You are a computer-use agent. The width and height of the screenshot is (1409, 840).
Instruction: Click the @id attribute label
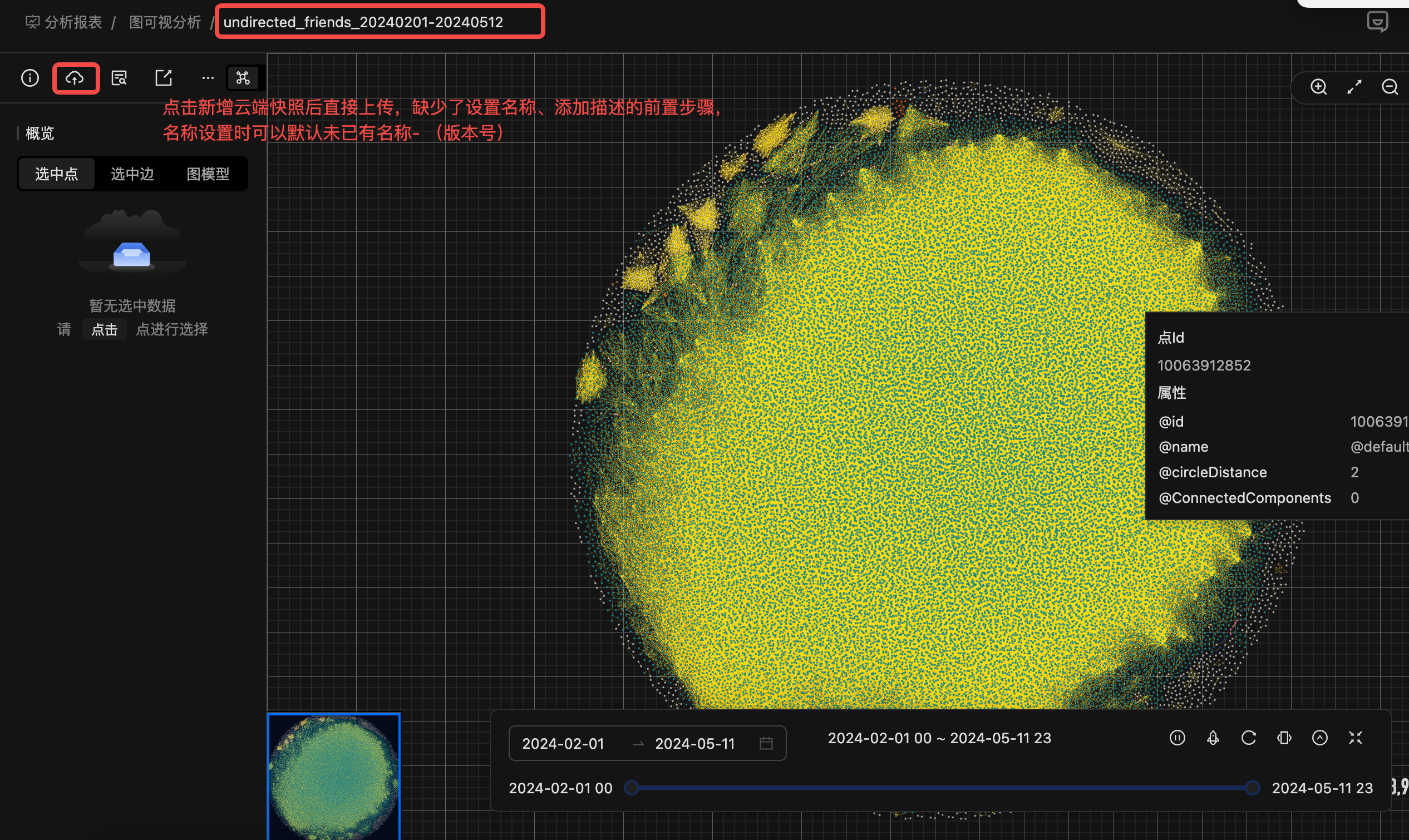click(1171, 421)
